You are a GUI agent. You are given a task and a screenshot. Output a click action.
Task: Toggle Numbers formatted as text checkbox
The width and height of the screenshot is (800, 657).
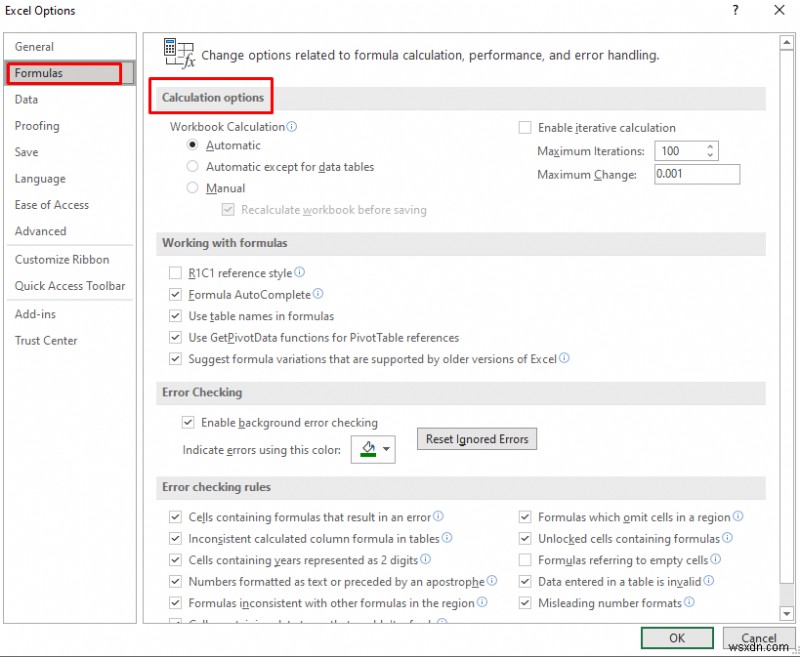(x=175, y=581)
